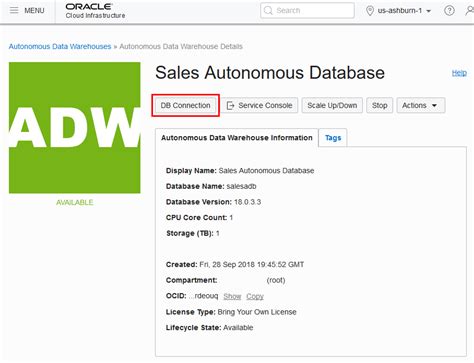Select the Database Name value salesadb
Screen dimensions: 474x363
click(x=241, y=186)
